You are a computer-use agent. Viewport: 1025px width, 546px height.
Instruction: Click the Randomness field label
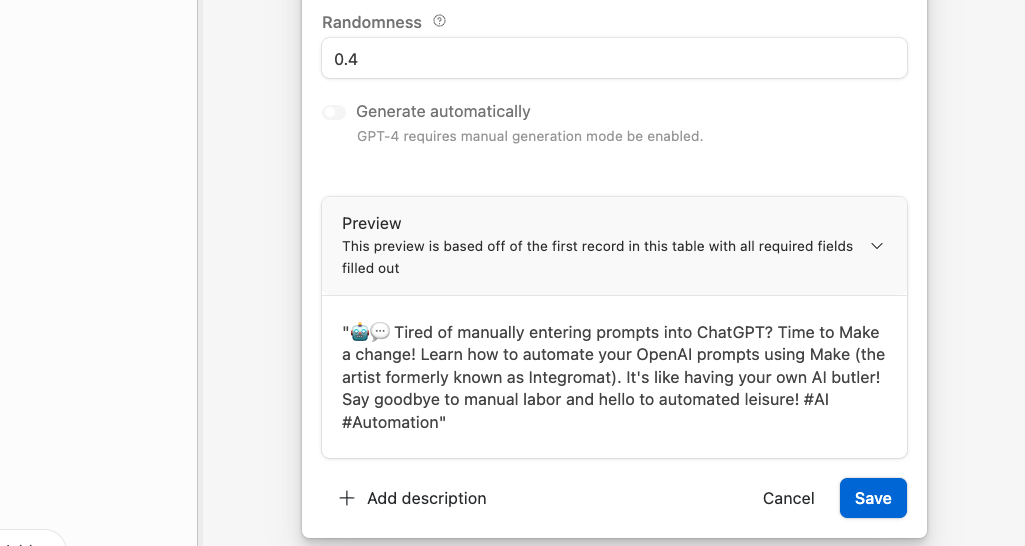(x=371, y=22)
